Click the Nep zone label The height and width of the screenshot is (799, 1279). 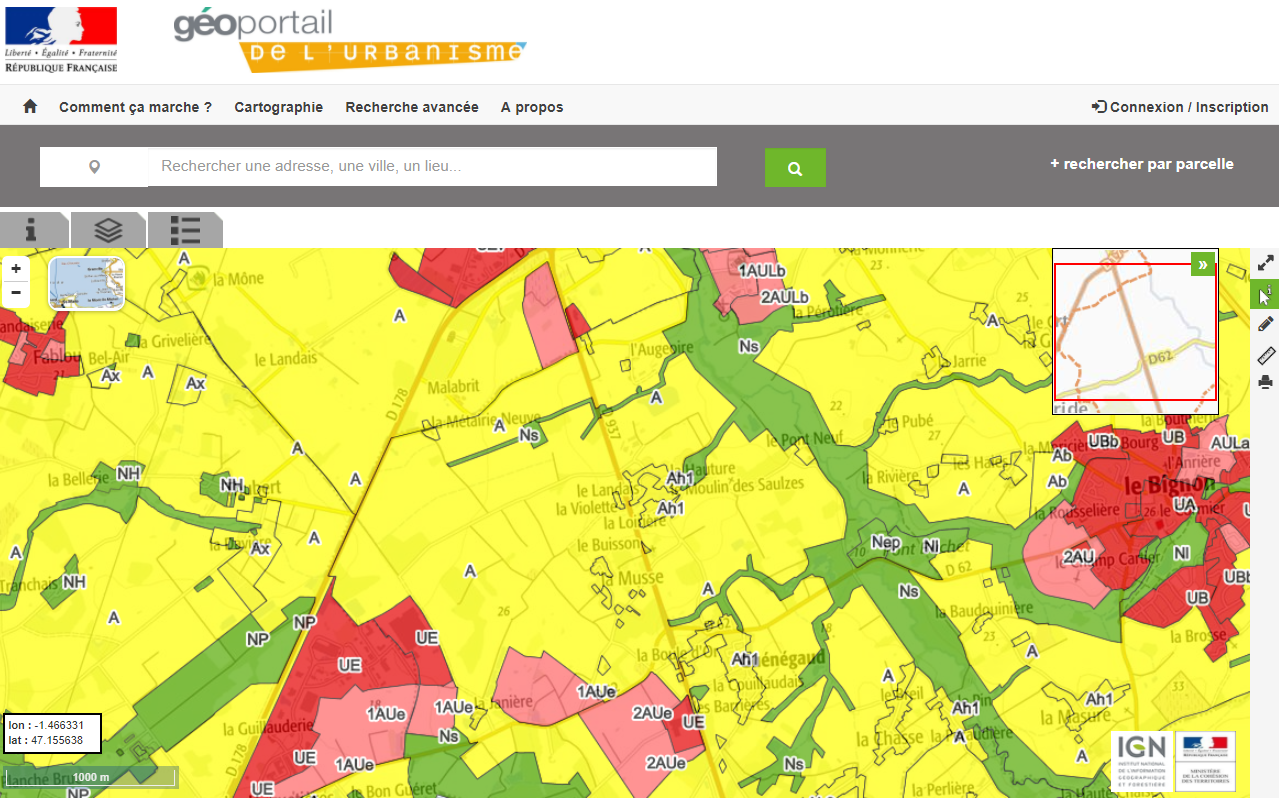(885, 543)
